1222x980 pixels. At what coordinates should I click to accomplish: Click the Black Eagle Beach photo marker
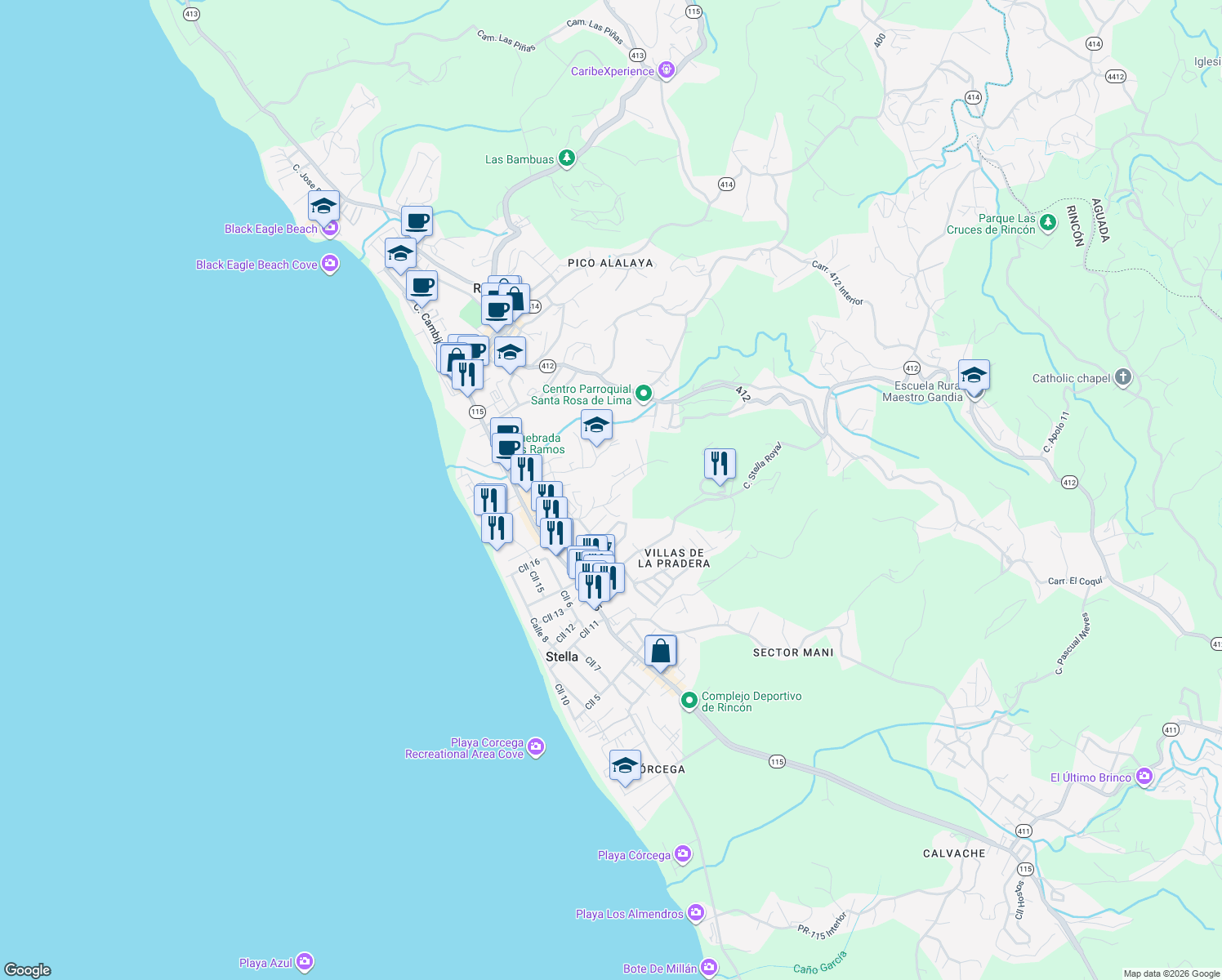329,229
